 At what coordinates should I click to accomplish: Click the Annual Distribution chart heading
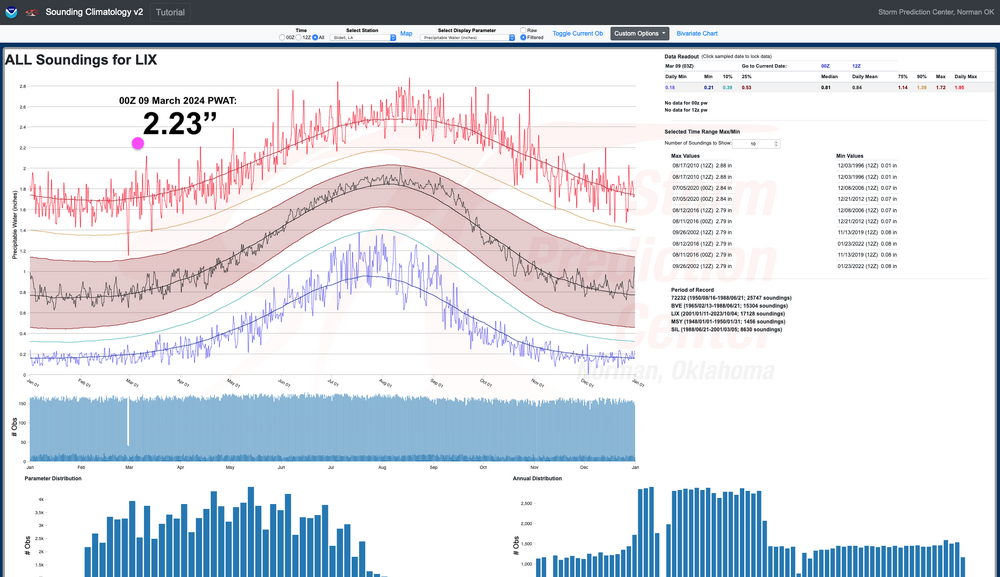click(537, 478)
